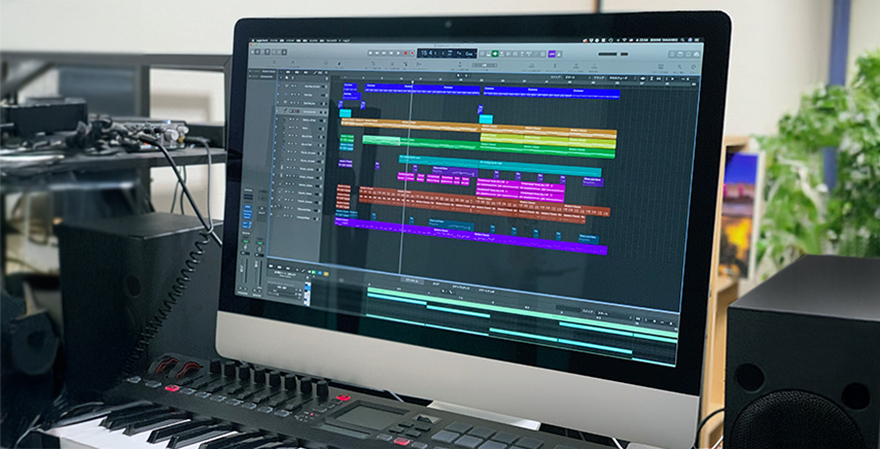Click the red Record transport button
Screen dimensions: 880x449
[405, 53]
